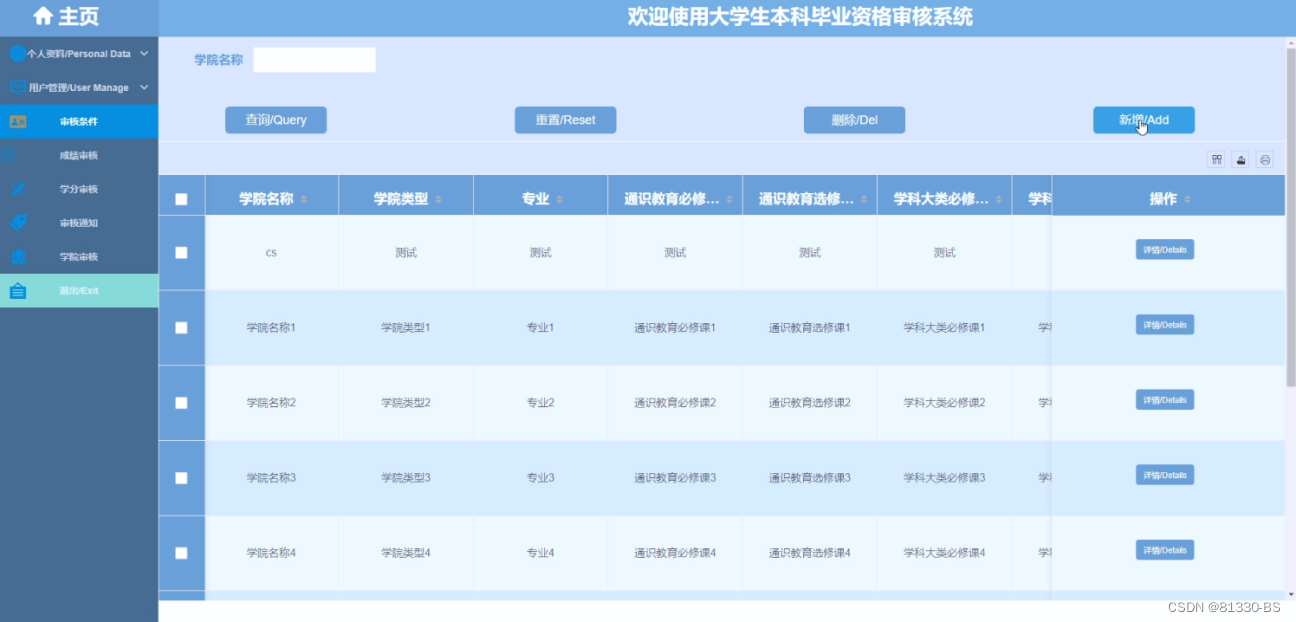Screen dimensions: 1296x622
Task: Open the 主页 home menu
Action: click(79, 17)
